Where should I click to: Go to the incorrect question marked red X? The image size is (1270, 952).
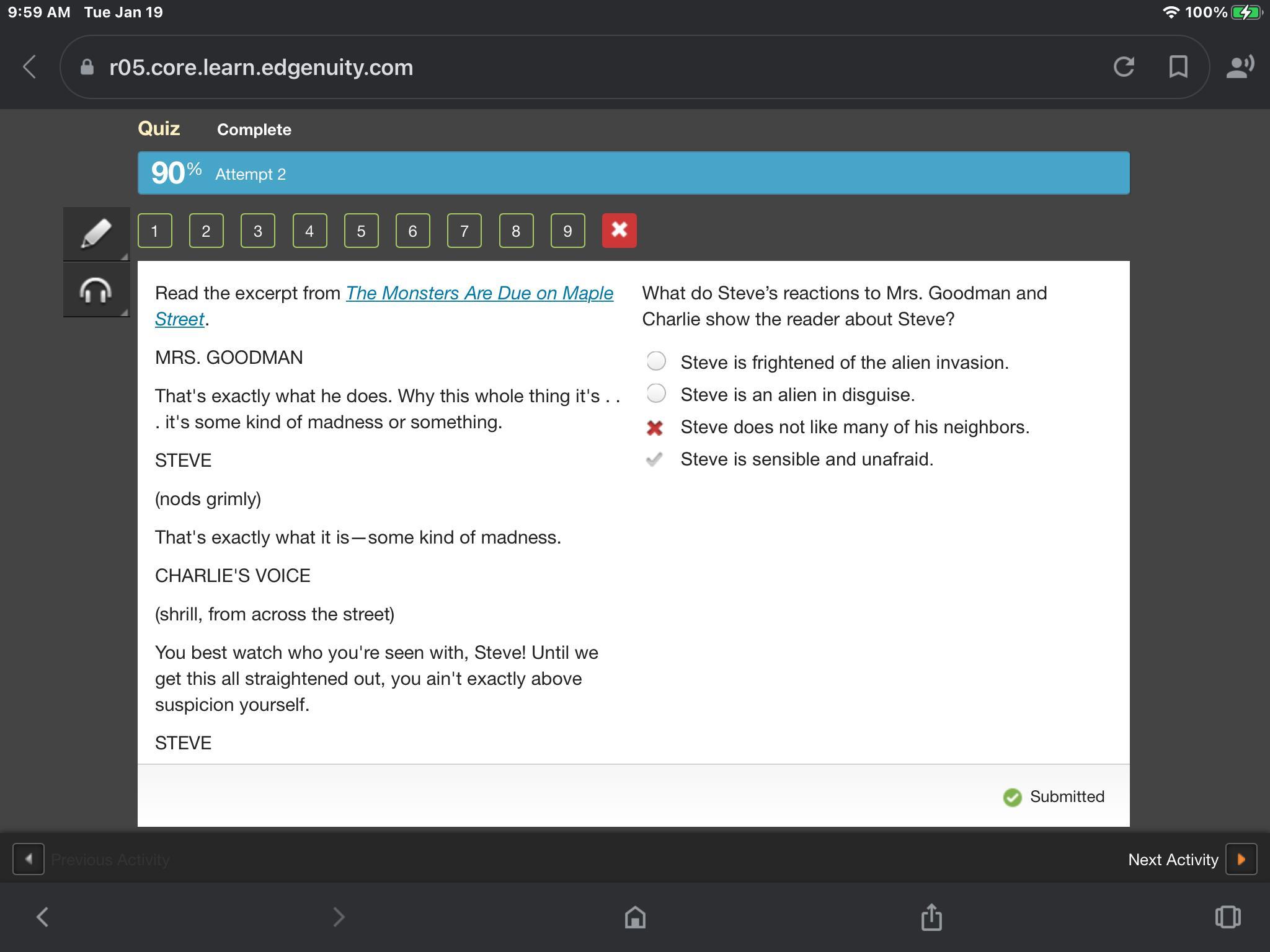(x=619, y=231)
